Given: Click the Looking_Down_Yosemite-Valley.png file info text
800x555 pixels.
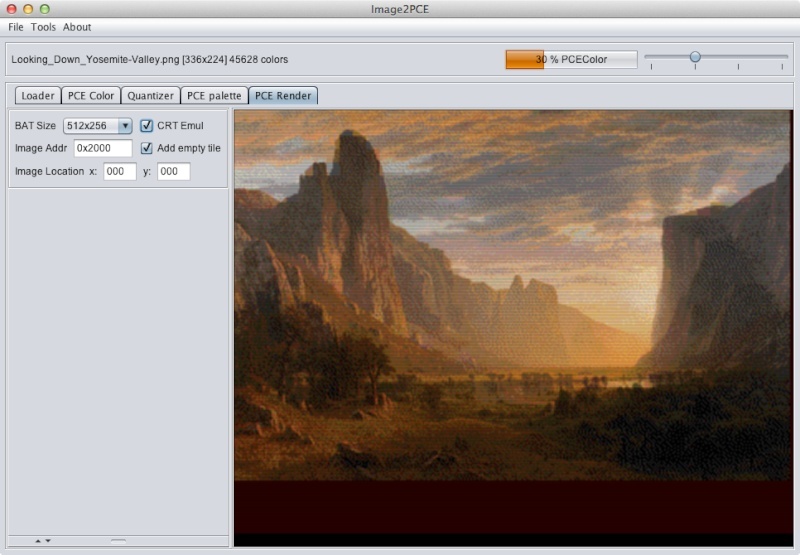Looking at the screenshot, I should pos(149,60).
